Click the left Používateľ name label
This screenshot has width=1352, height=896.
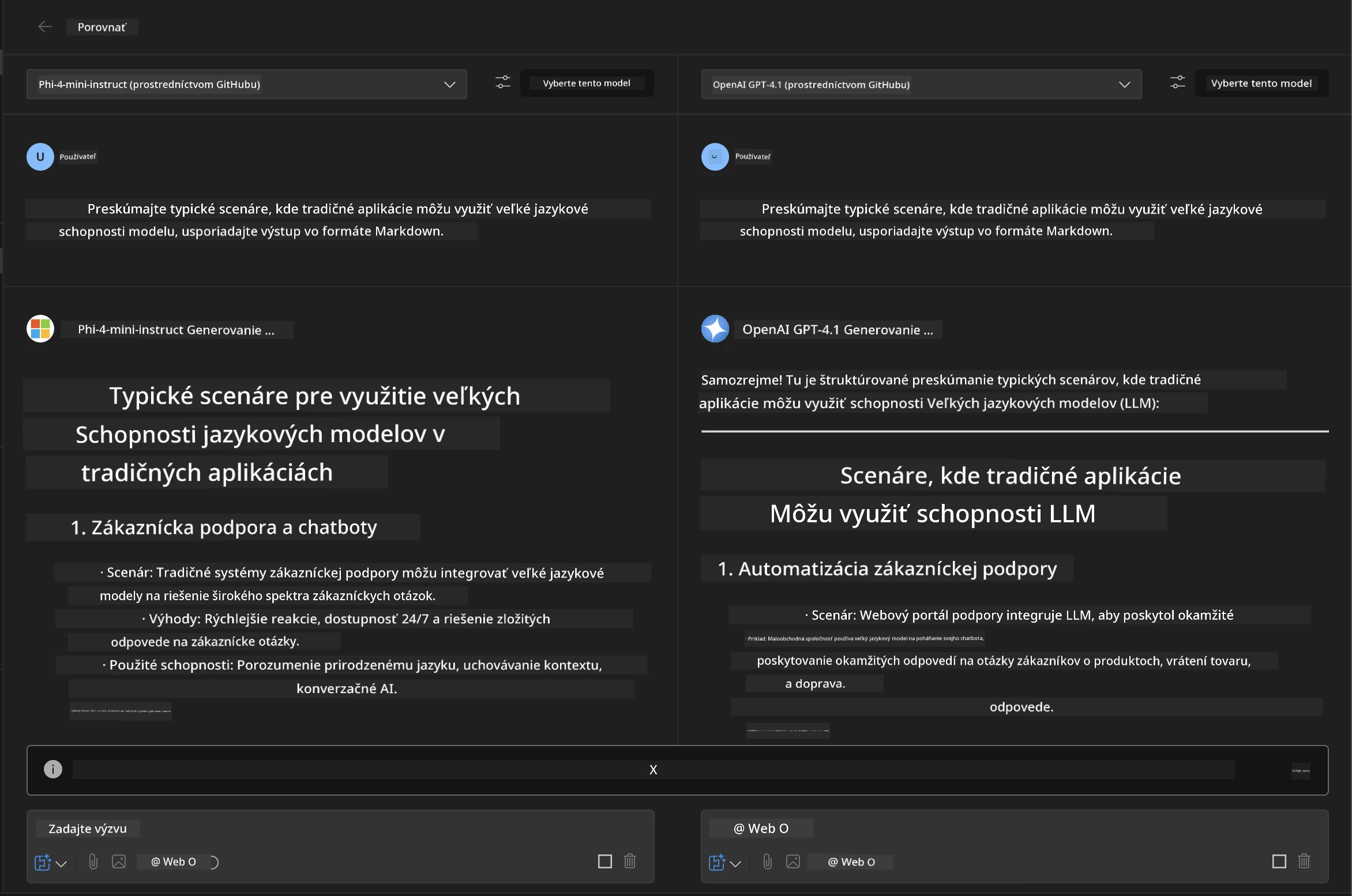coord(78,157)
